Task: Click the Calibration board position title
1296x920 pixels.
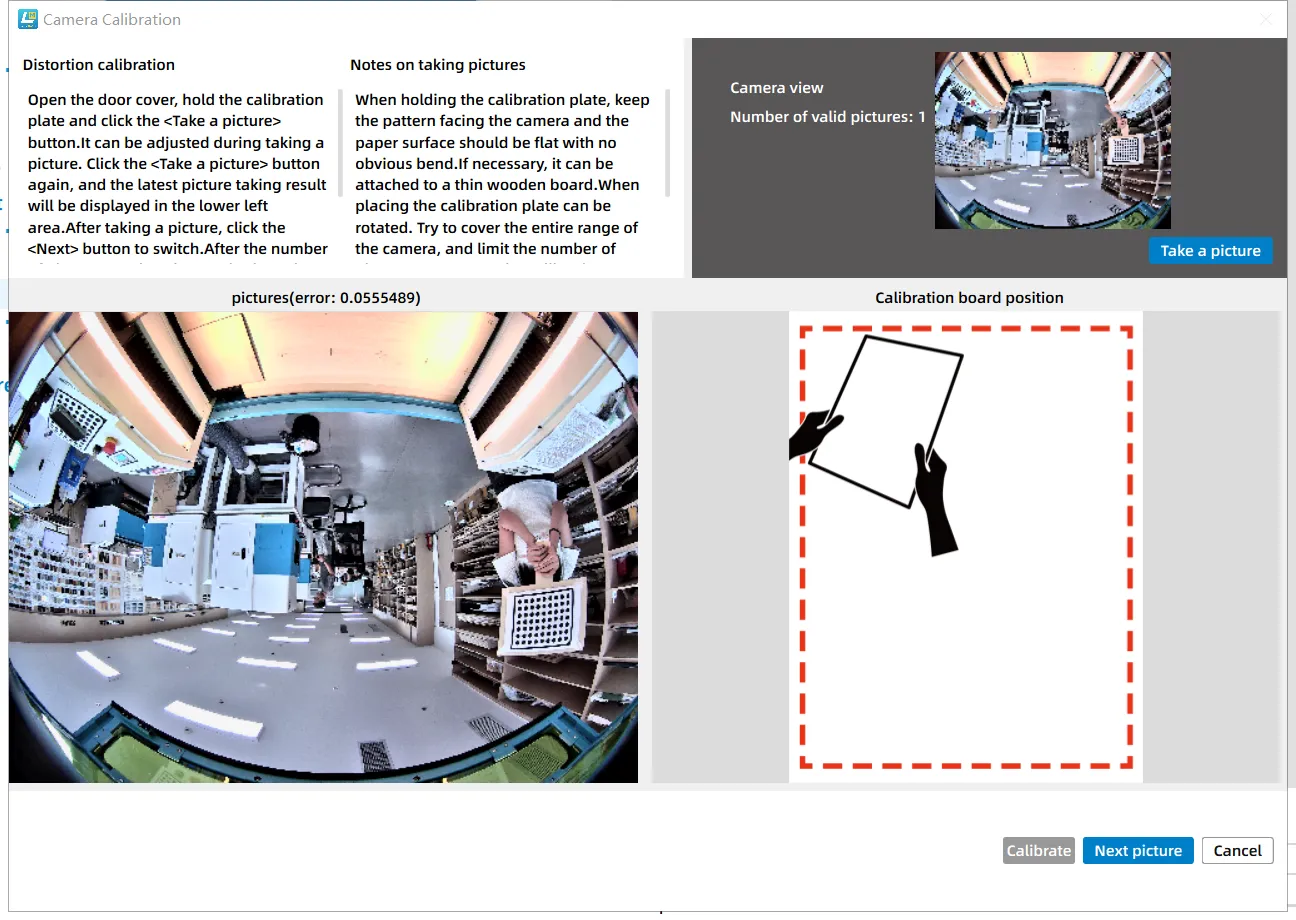Action: pos(968,298)
